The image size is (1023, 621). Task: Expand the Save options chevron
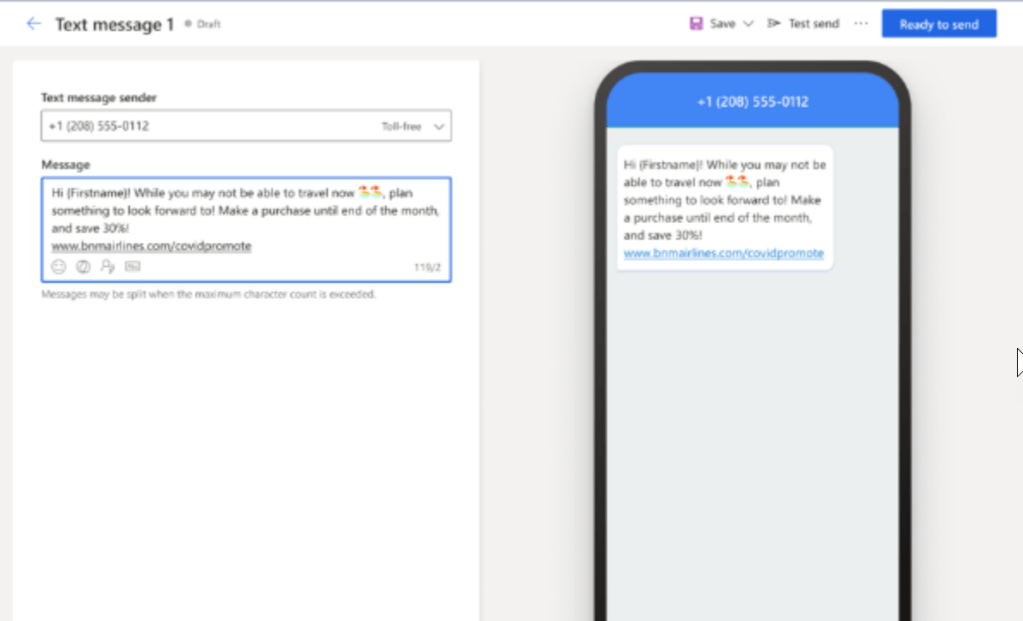pos(748,24)
